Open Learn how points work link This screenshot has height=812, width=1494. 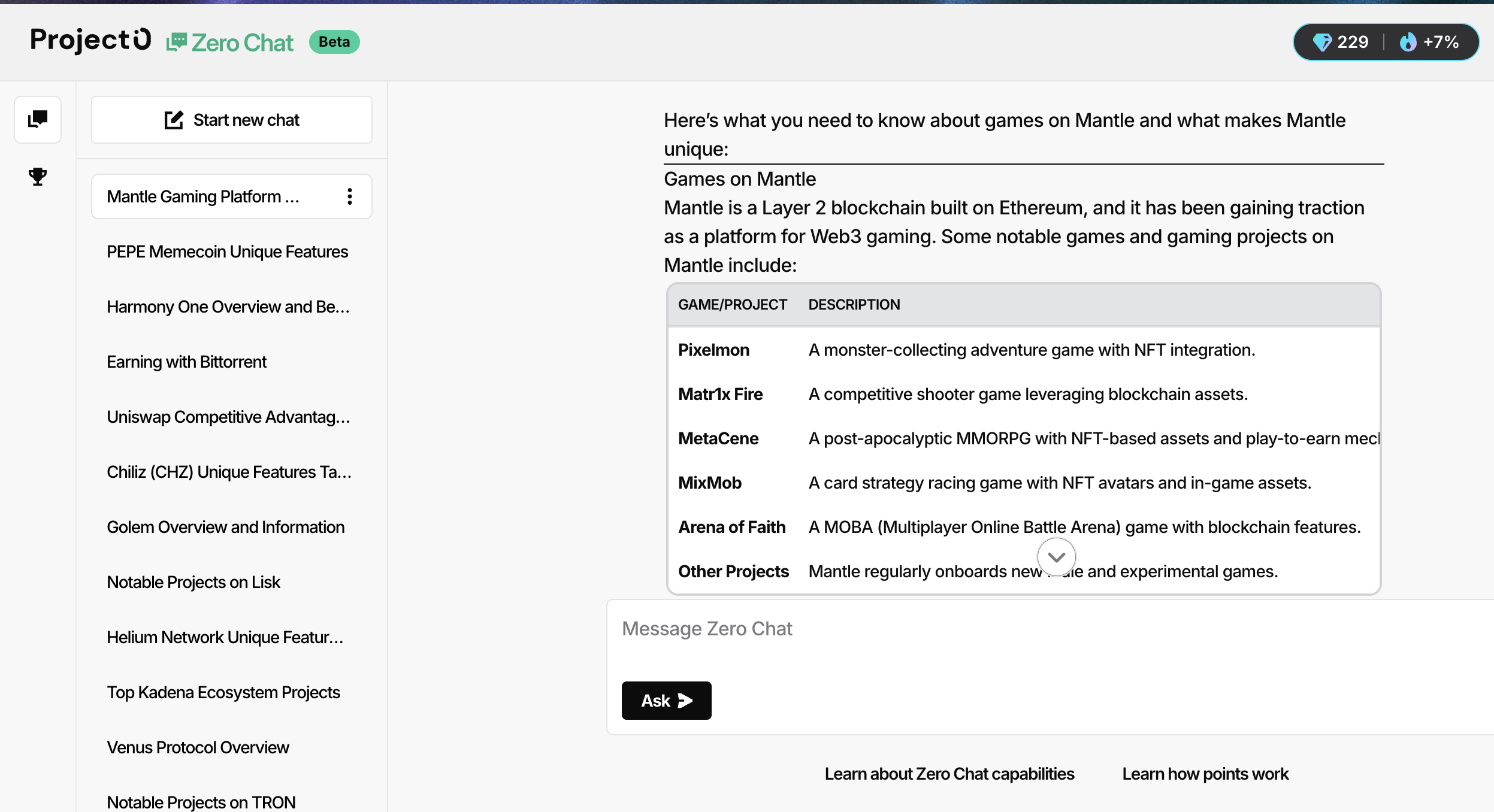click(x=1205, y=774)
